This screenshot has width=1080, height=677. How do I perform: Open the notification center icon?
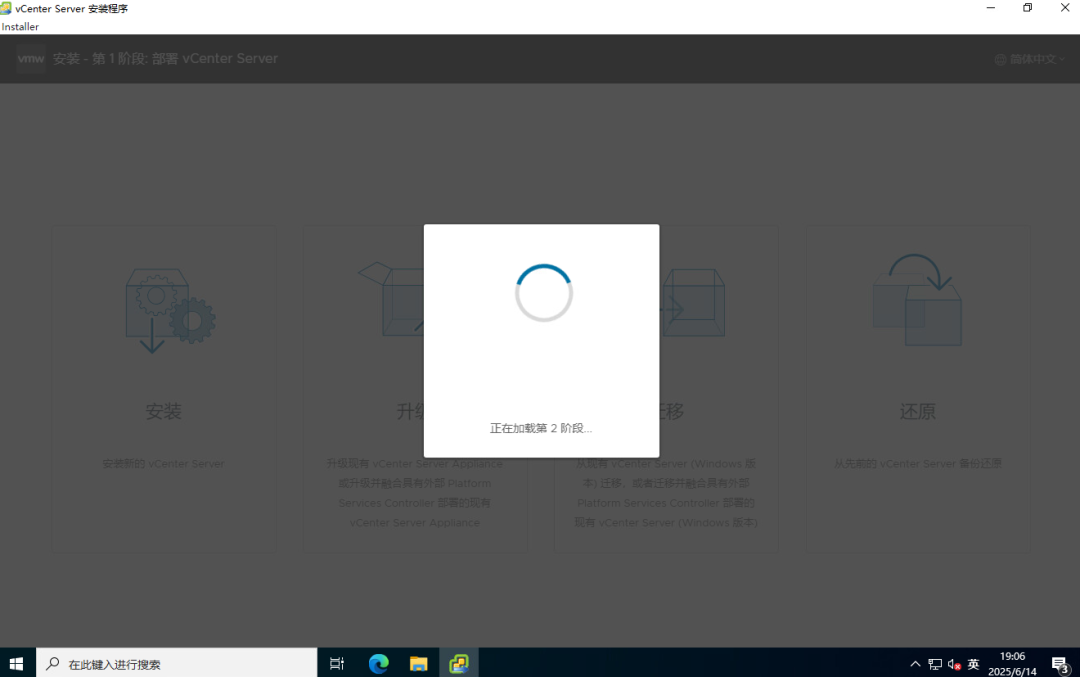[1060, 664]
